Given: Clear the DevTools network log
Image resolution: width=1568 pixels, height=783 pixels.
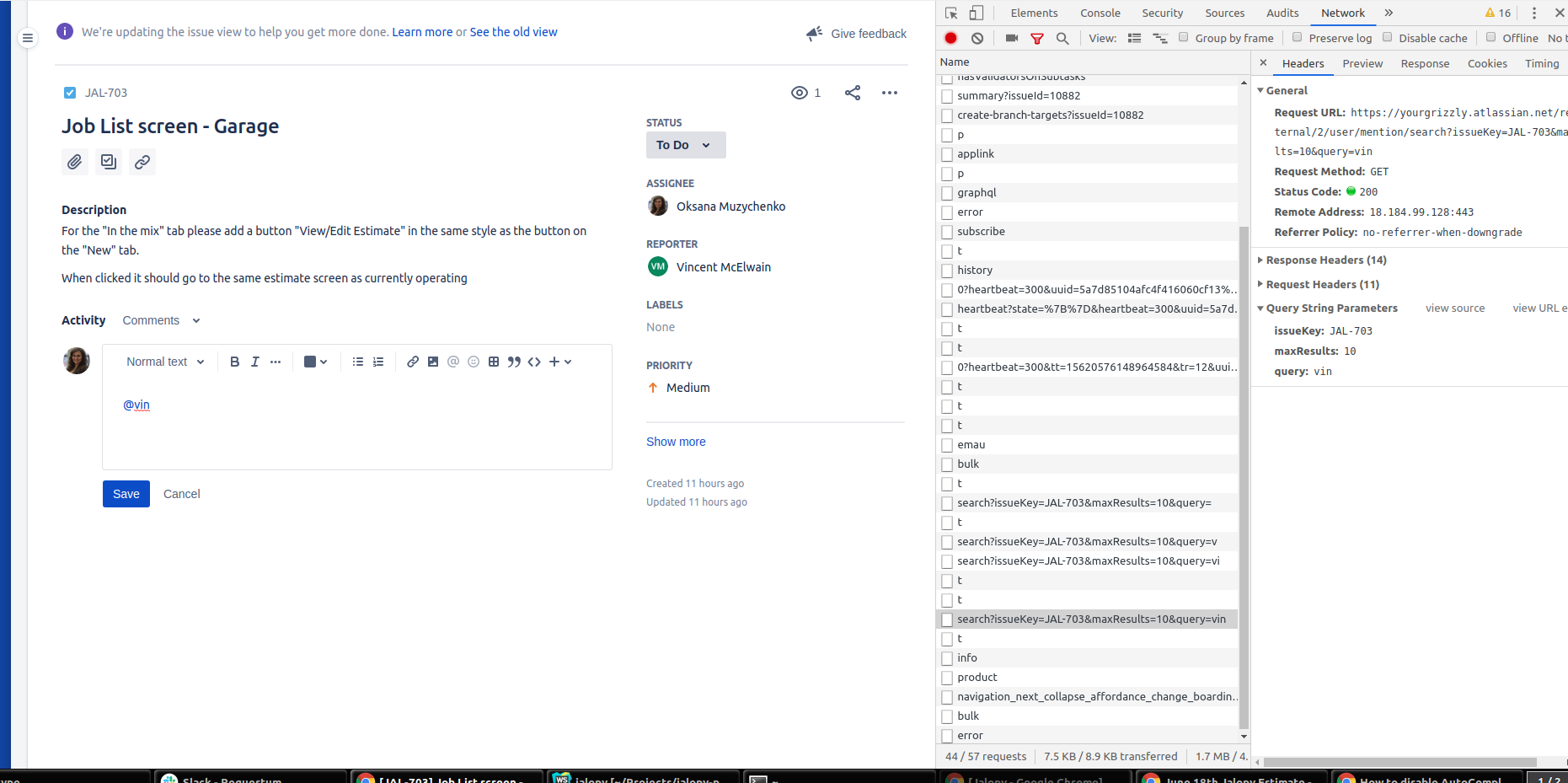Looking at the screenshot, I should pos(977,38).
